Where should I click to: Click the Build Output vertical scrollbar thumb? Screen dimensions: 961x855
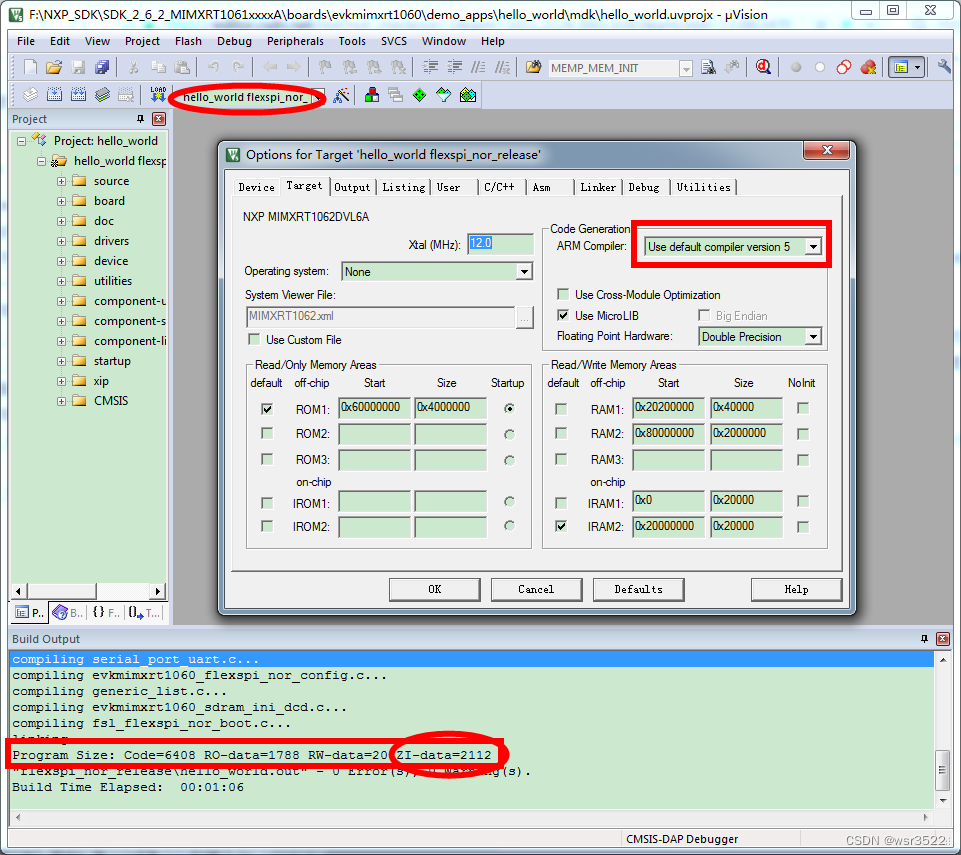tap(943, 770)
